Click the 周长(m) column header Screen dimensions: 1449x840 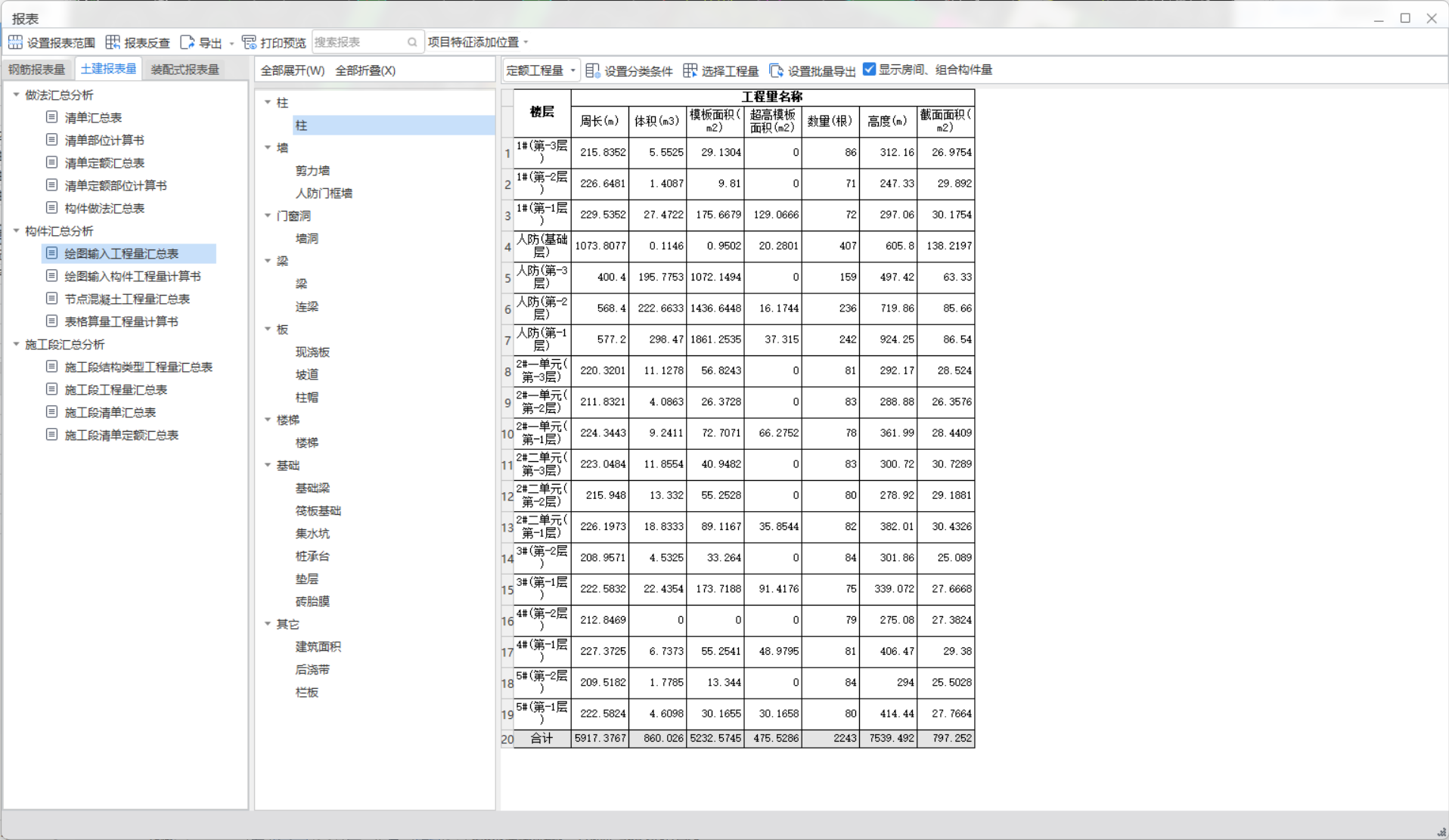pyautogui.click(x=600, y=121)
